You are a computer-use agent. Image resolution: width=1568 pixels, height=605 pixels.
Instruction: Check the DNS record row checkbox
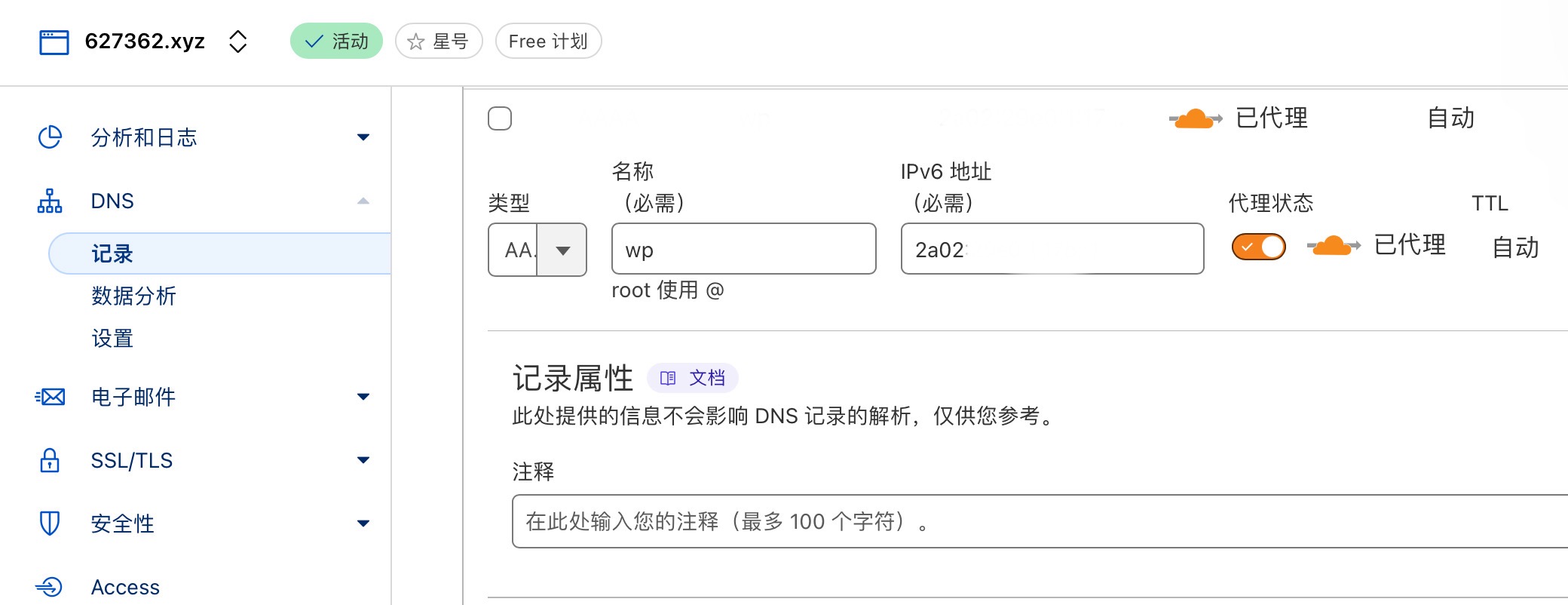[500, 118]
